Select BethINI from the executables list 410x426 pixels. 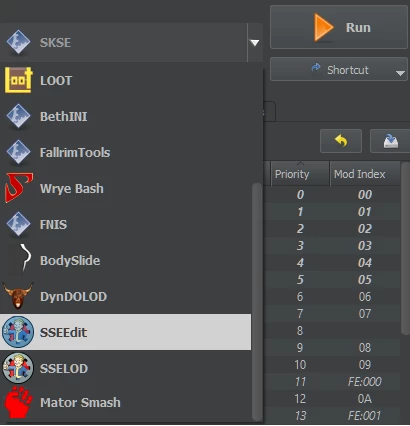point(126,116)
